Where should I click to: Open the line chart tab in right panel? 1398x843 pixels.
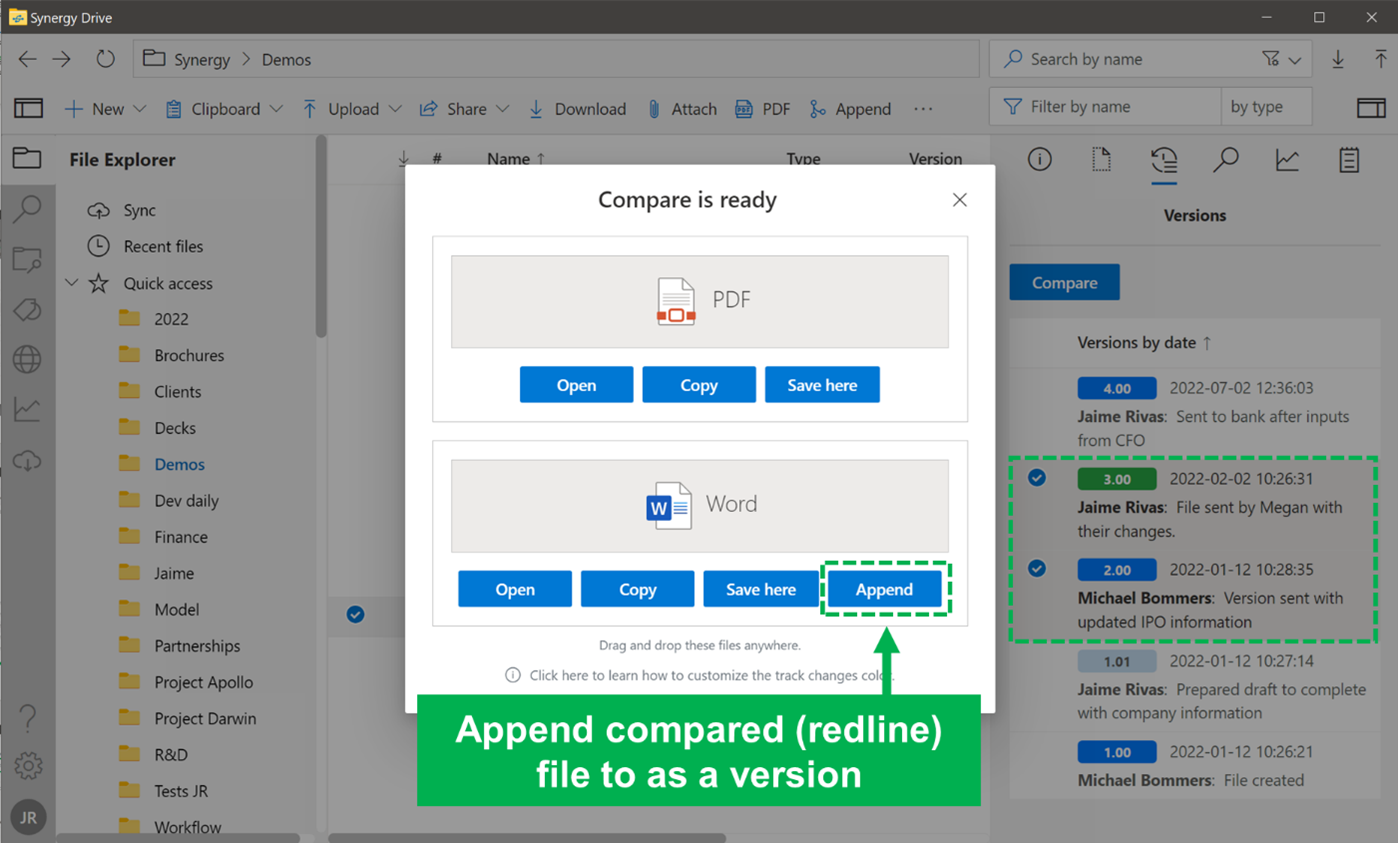point(1287,159)
